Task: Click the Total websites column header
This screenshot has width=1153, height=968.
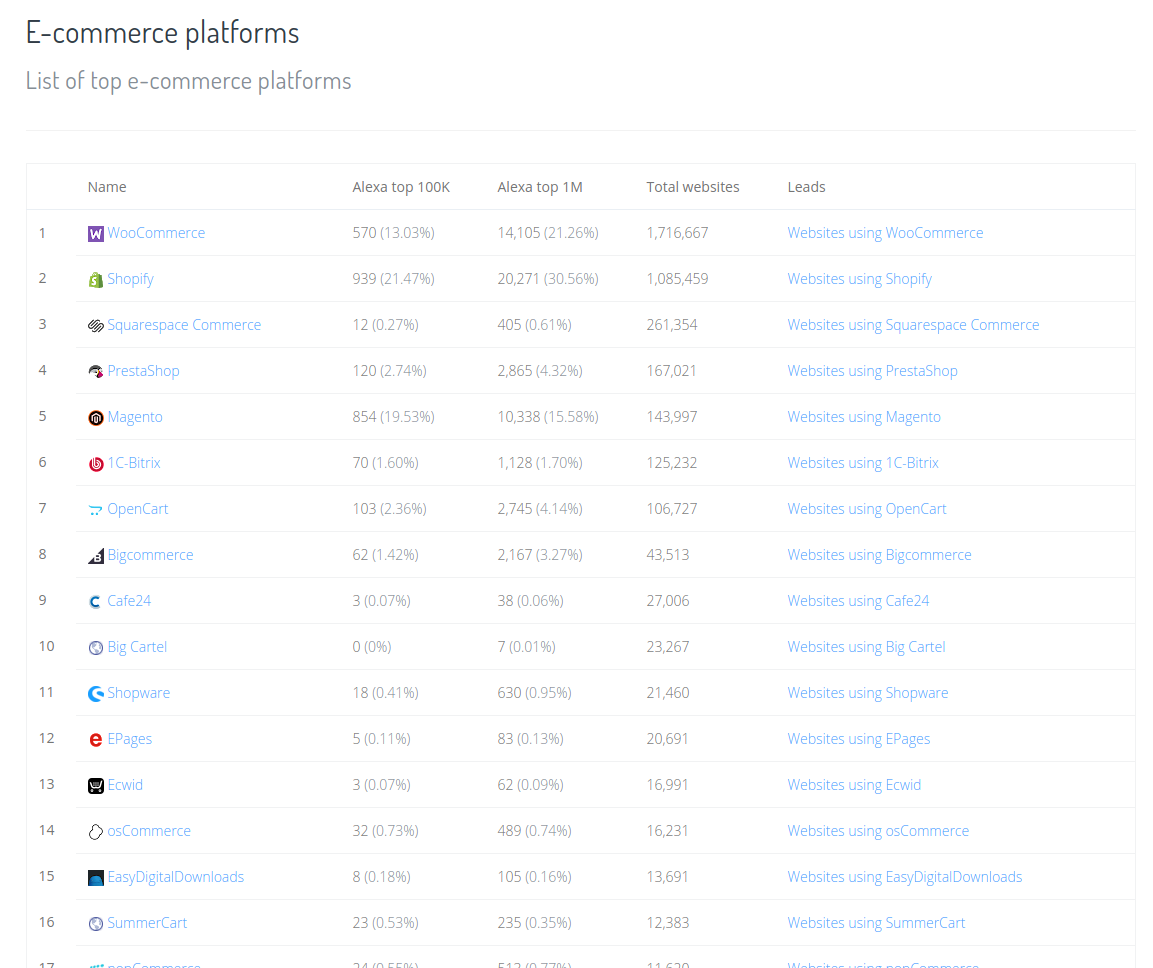Action: click(693, 187)
